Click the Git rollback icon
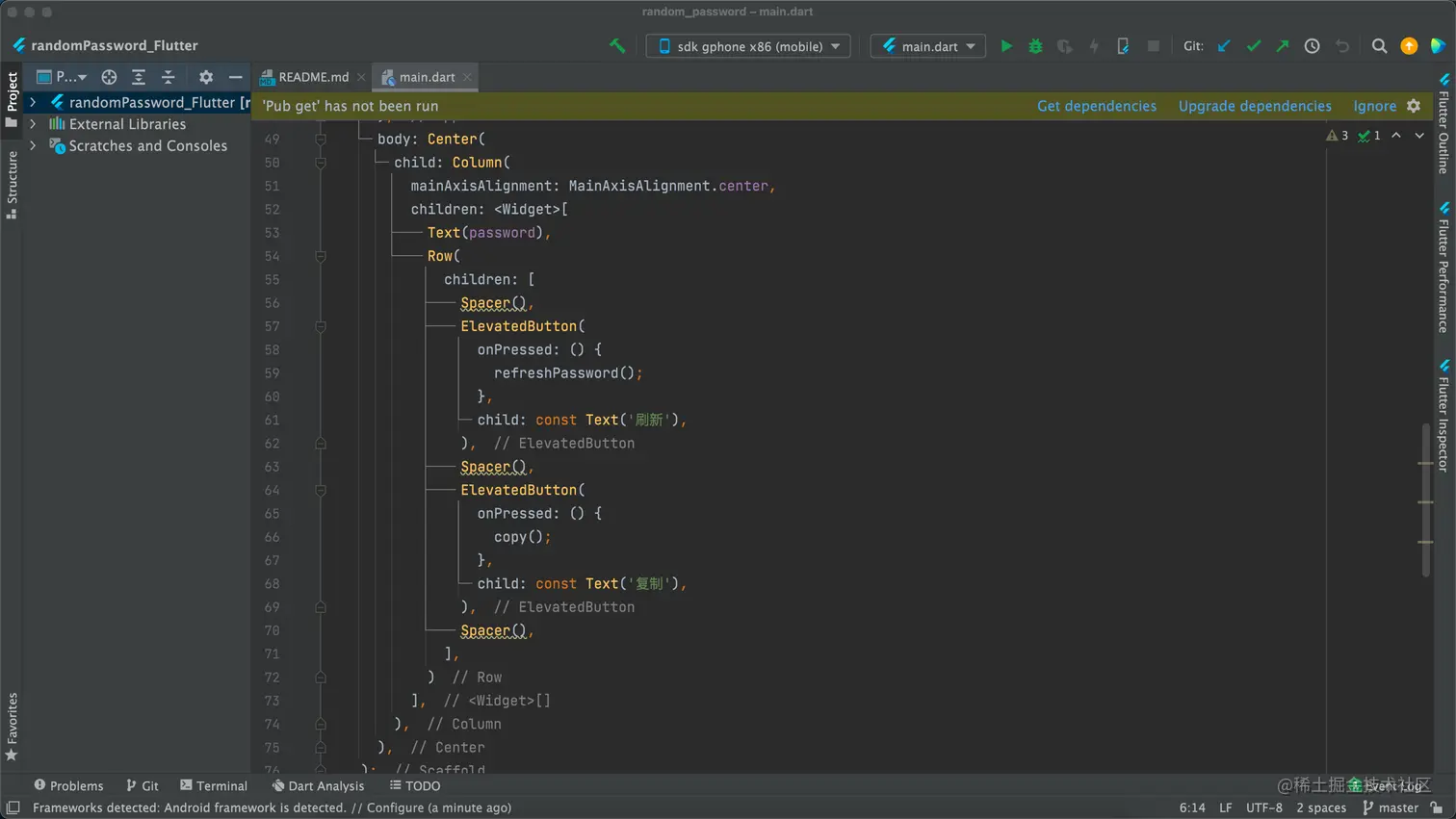This screenshot has height=819, width=1456. (x=1341, y=46)
